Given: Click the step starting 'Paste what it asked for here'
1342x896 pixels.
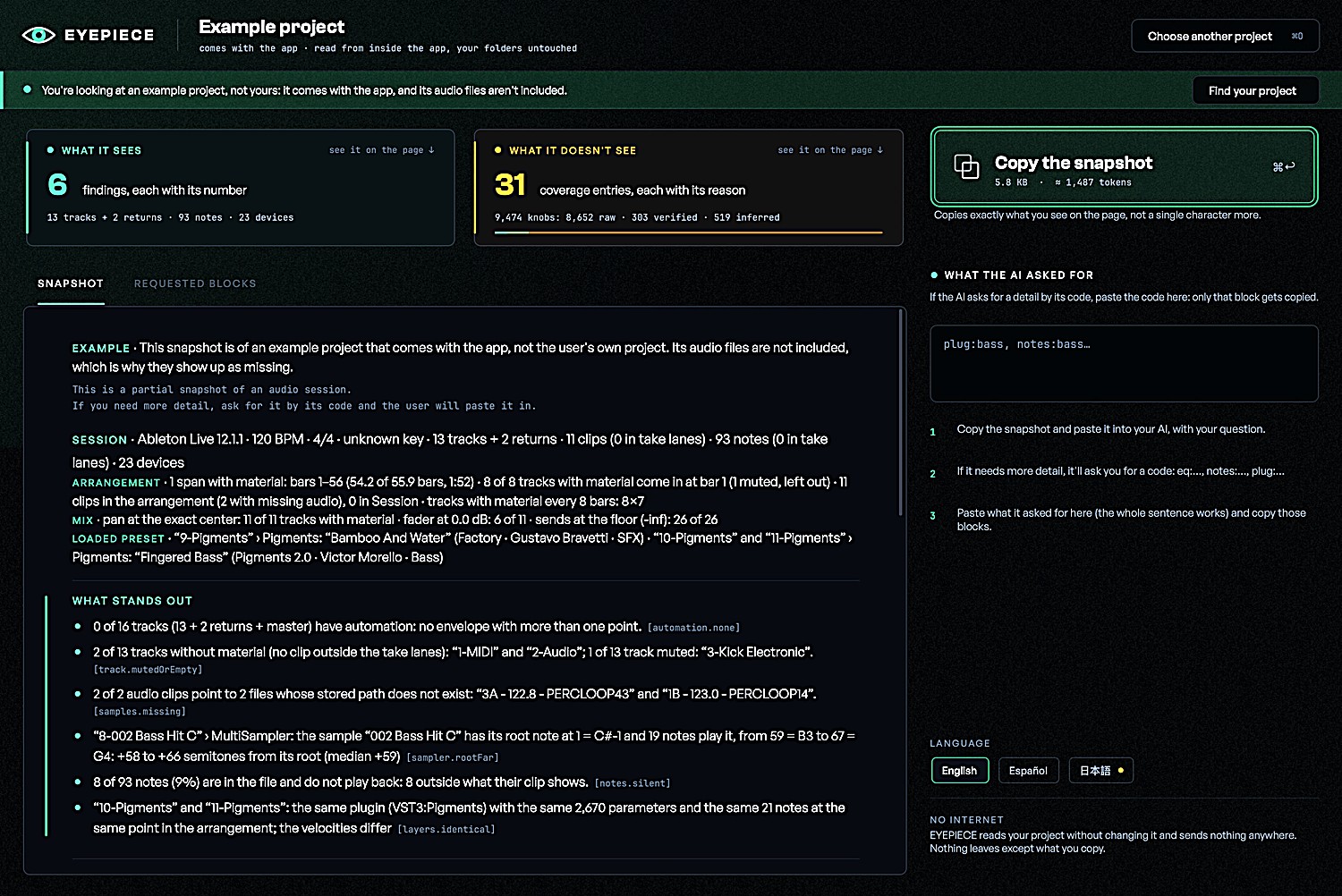Looking at the screenshot, I should click(1132, 520).
